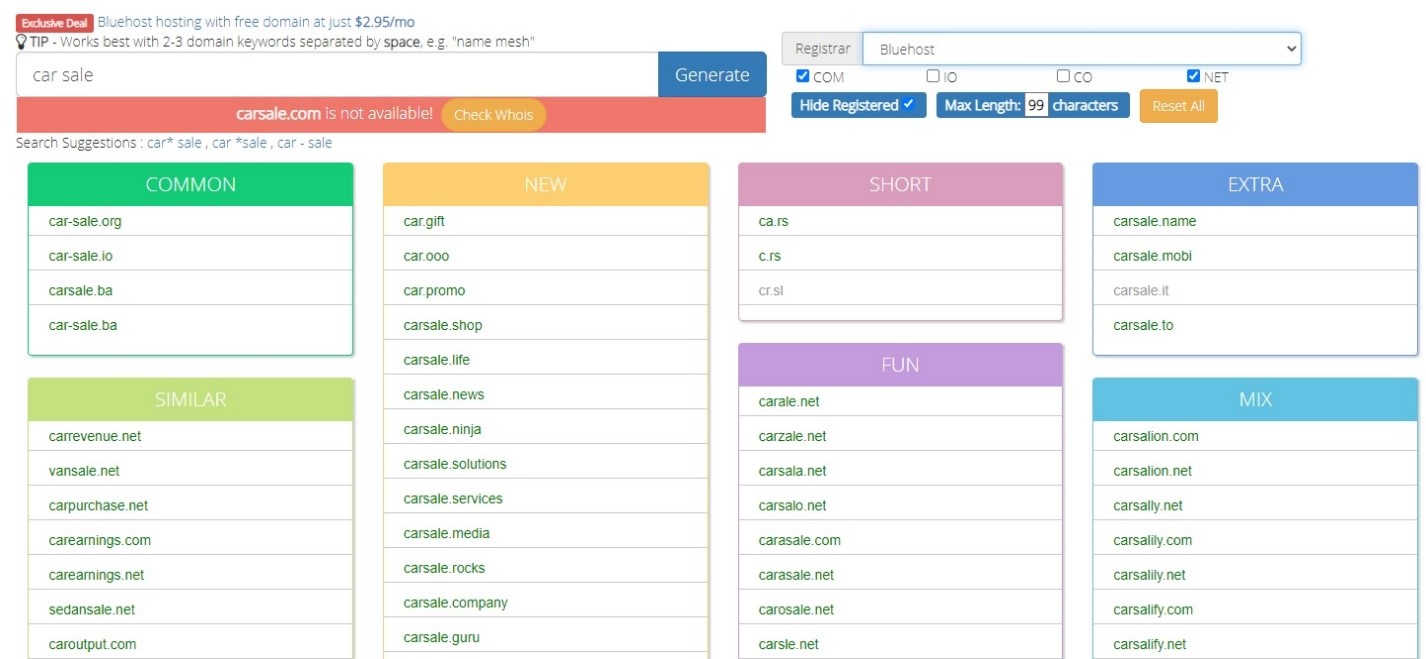This screenshot has height=659, width=1426.
Task: Click the domain keyword search field
Action: click(x=337, y=75)
